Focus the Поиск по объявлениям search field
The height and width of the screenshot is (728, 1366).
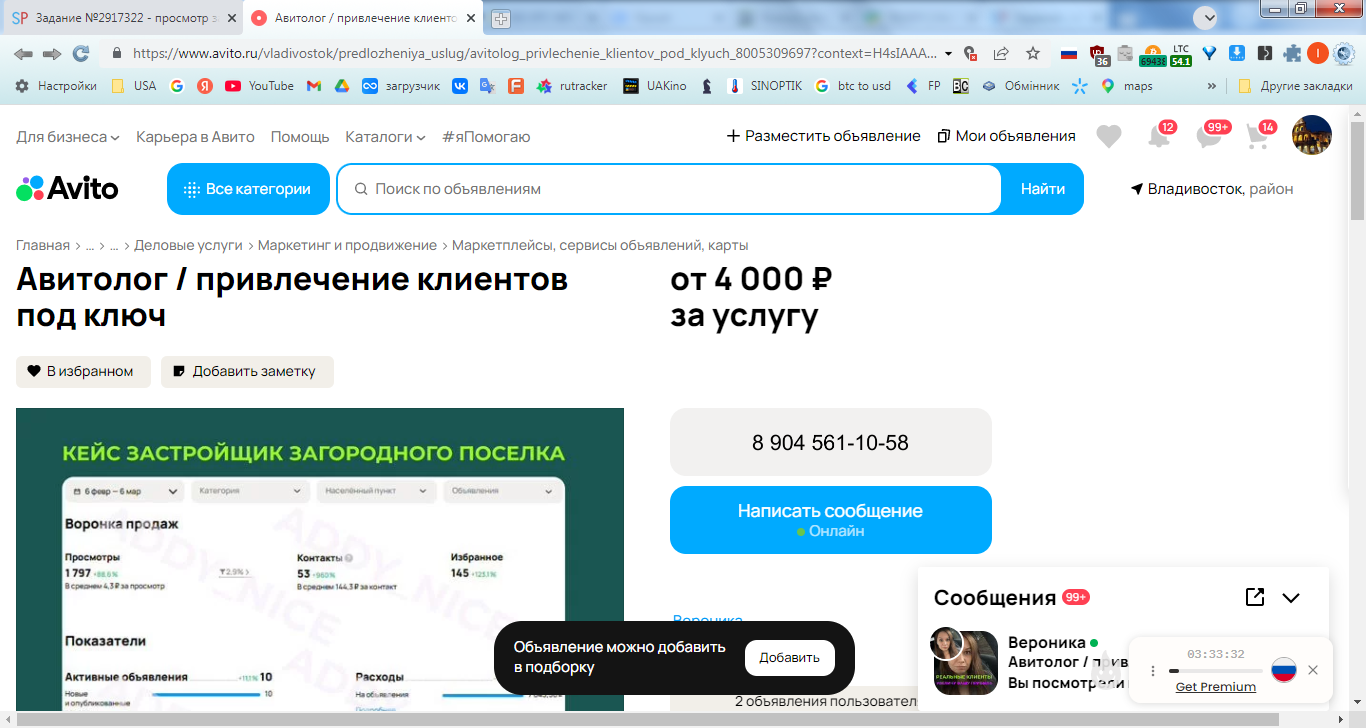pyautogui.click(x=669, y=189)
